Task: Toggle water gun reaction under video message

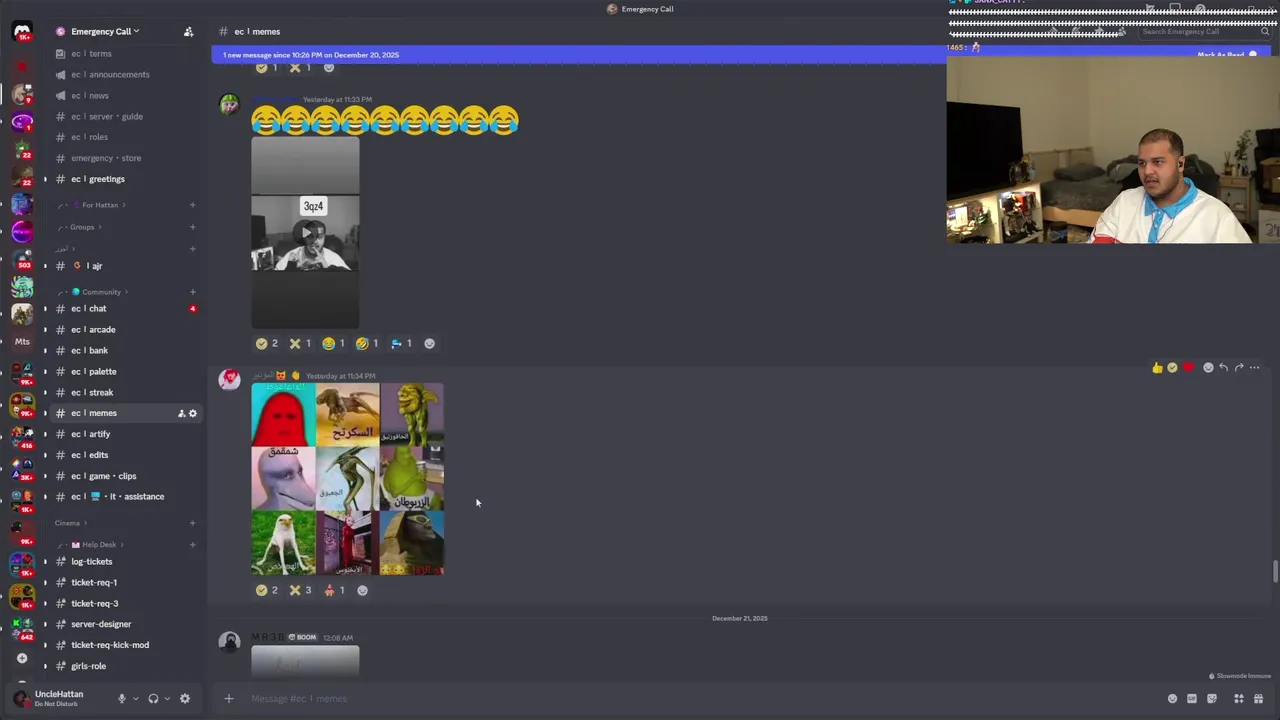Action: (401, 343)
